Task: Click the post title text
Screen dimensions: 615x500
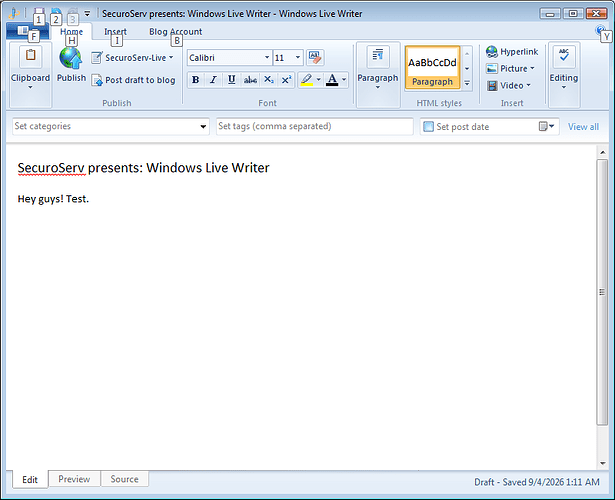Action: [144, 168]
